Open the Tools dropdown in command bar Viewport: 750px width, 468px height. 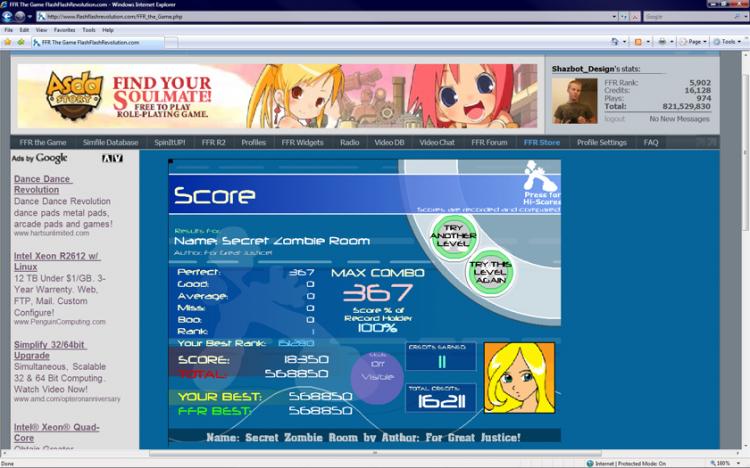[x=728, y=42]
